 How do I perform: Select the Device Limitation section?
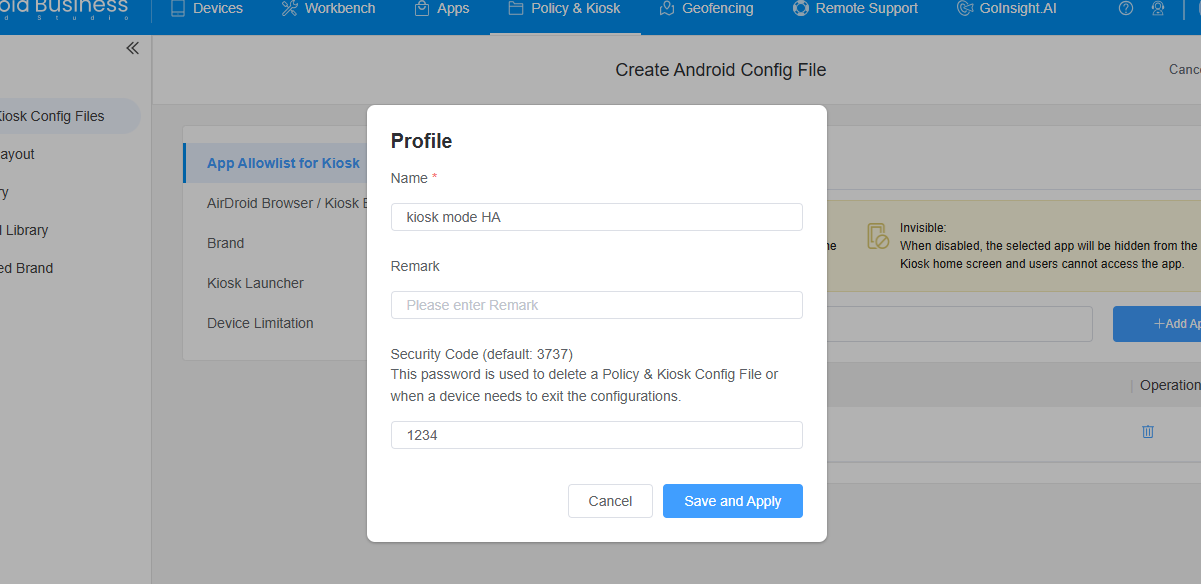point(259,322)
